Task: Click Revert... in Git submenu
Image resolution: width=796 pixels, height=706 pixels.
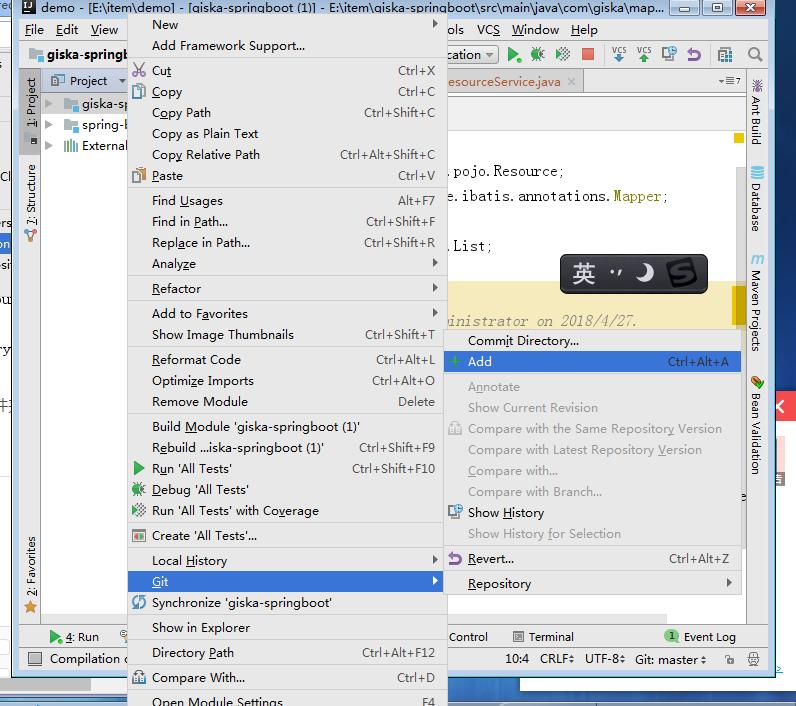Action: click(x=592, y=559)
